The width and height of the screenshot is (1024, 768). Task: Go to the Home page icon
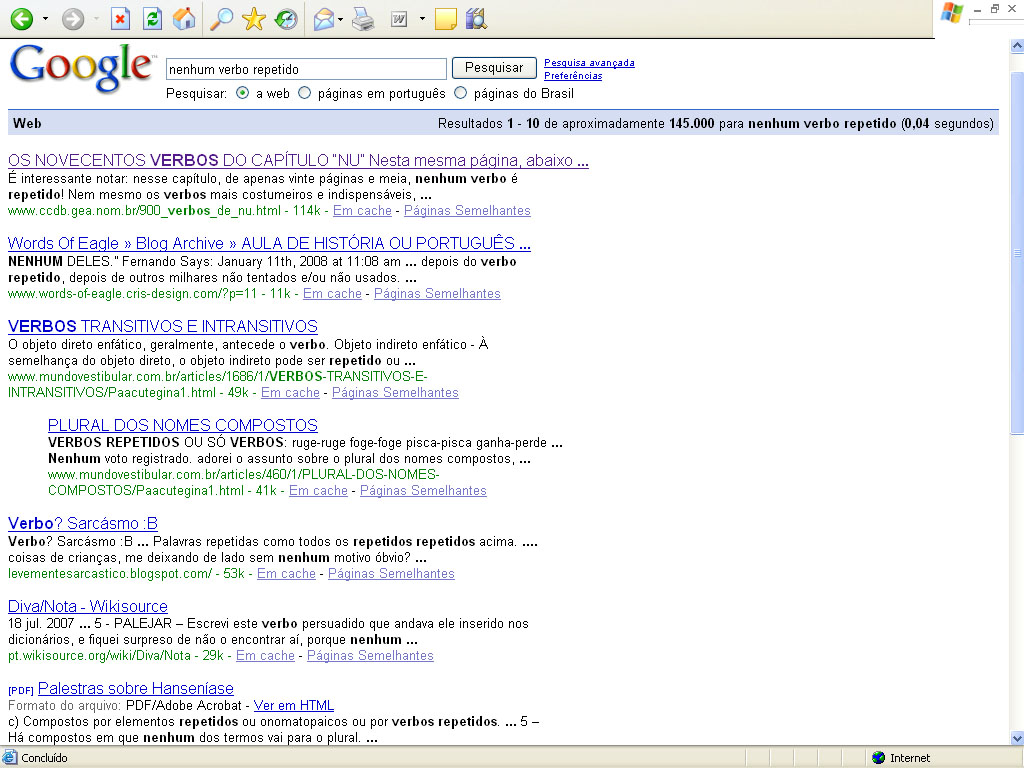click(183, 19)
